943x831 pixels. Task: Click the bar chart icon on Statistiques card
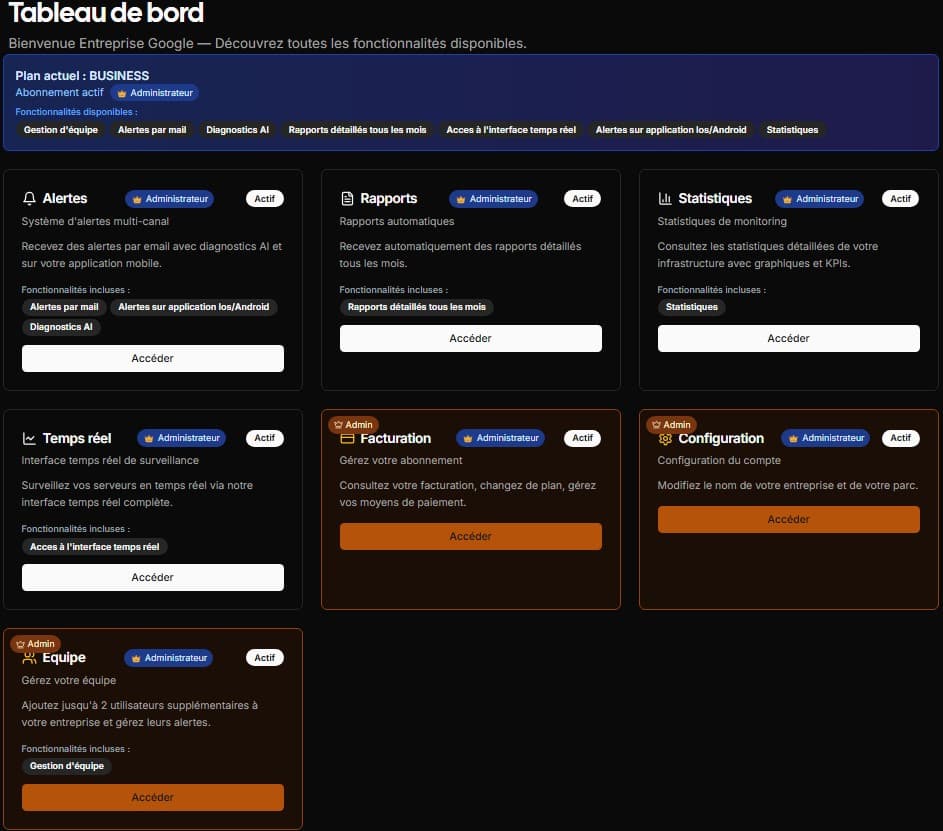tap(667, 198)
